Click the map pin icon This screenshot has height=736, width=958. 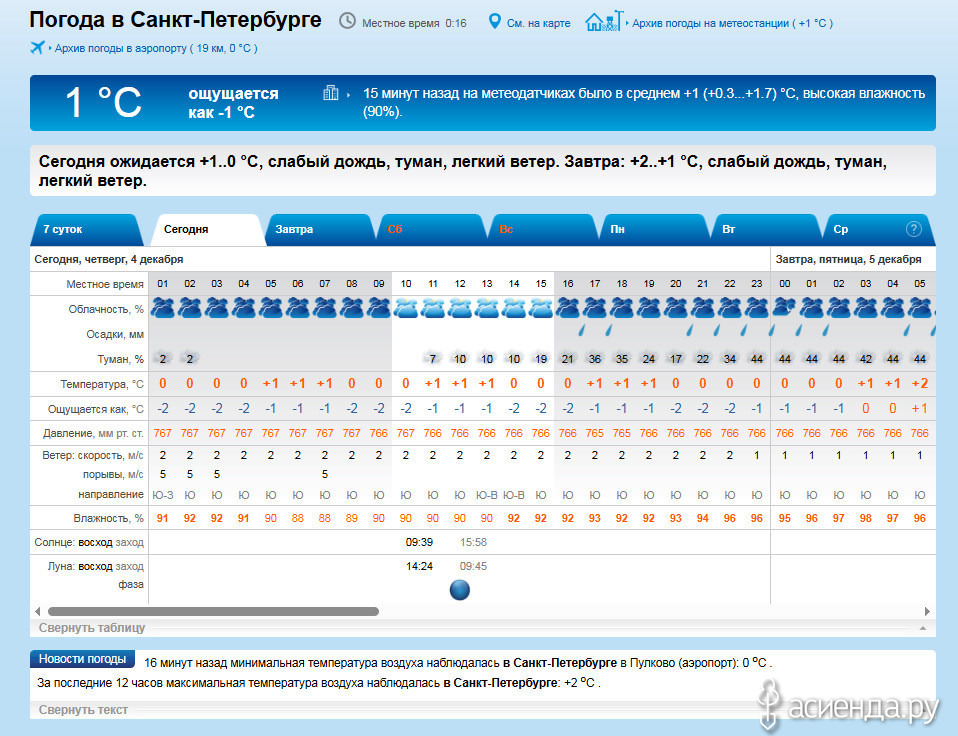(x=494, y=21)
